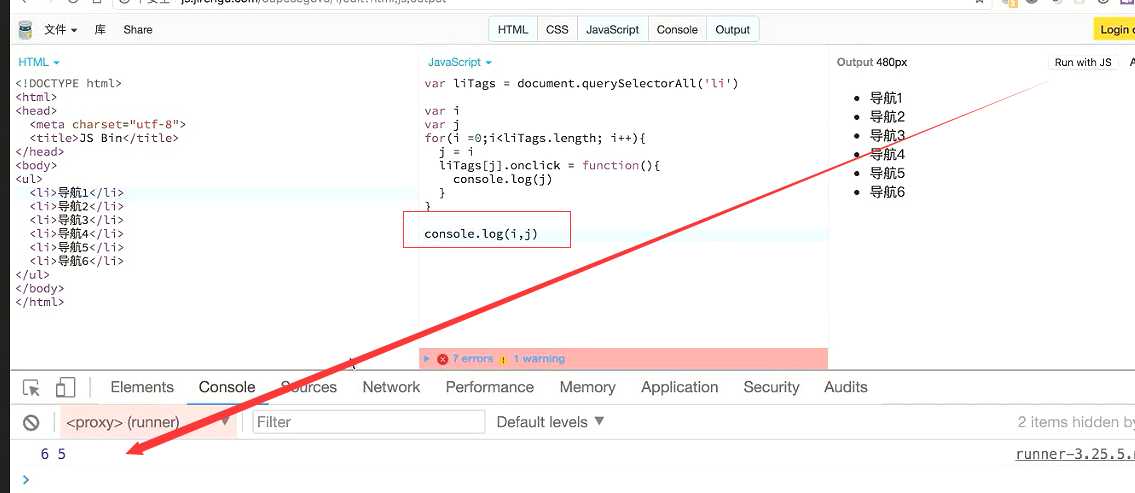Image resolution: width=1135 pixels, height=493 pixels.
Task: Click the JS Bin title line in HTML
Action: tap(104, 138)
